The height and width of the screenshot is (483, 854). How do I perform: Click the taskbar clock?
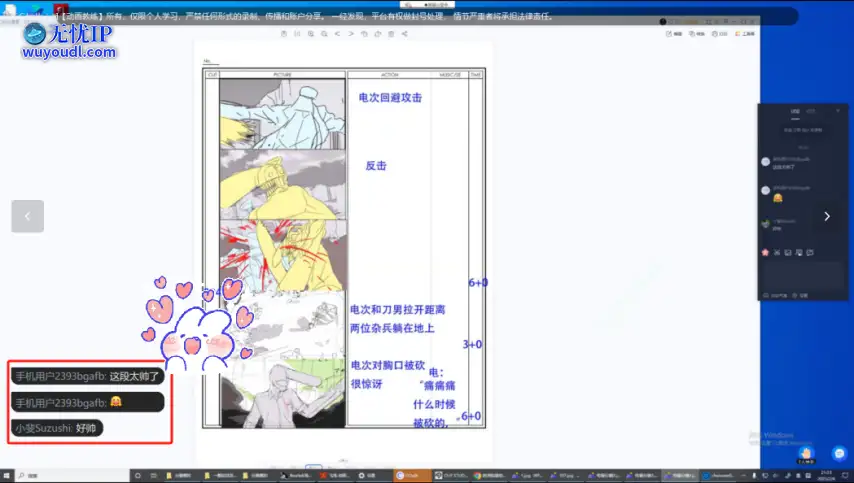pos(826,475)
